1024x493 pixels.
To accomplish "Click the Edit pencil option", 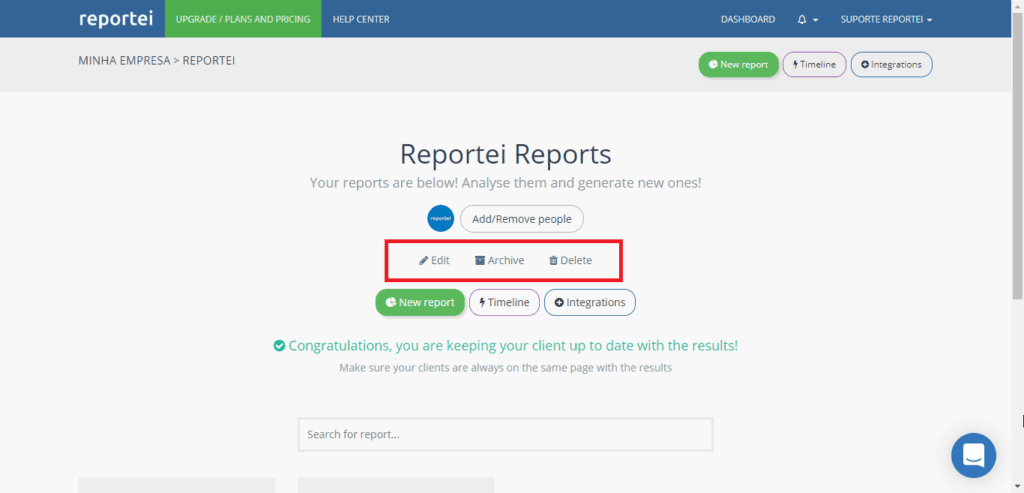I will pos(434,261).
